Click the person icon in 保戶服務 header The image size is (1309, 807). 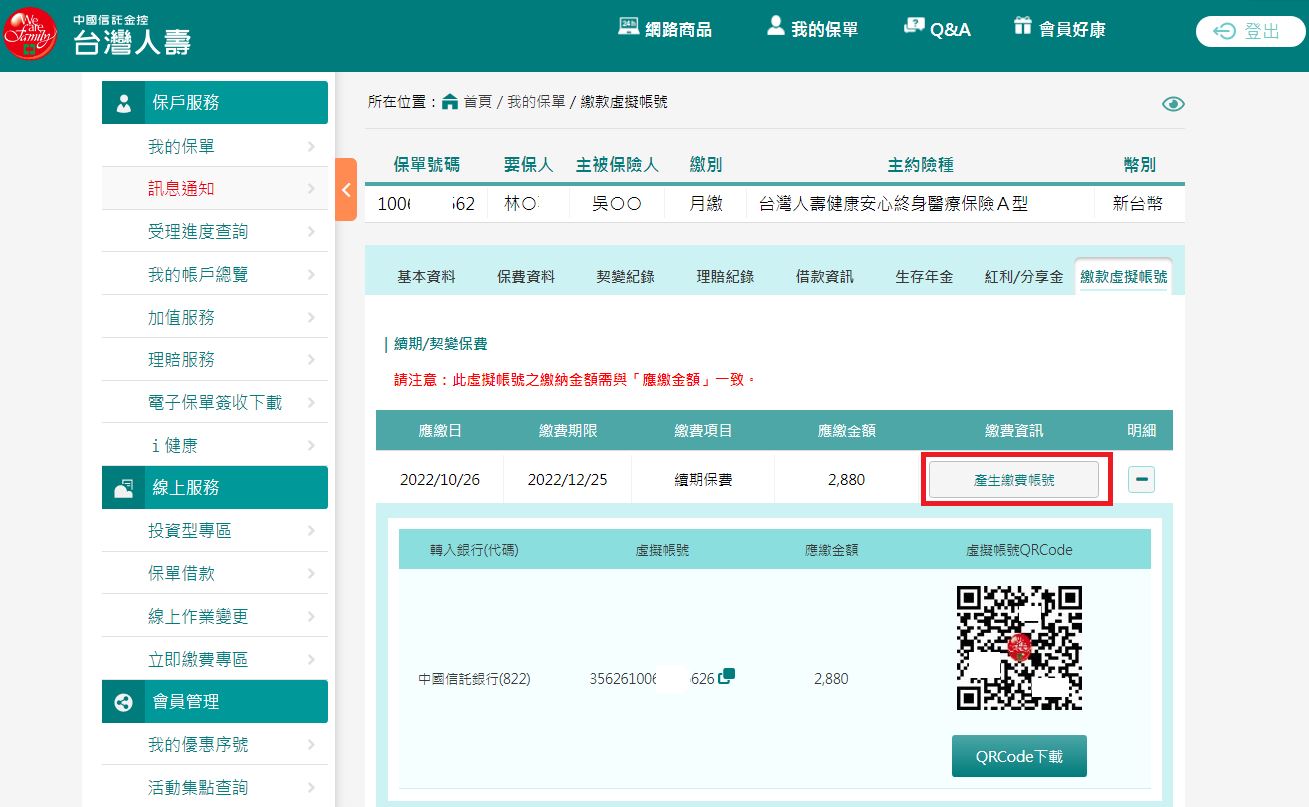pyautogui.click(x=124, y=103)
